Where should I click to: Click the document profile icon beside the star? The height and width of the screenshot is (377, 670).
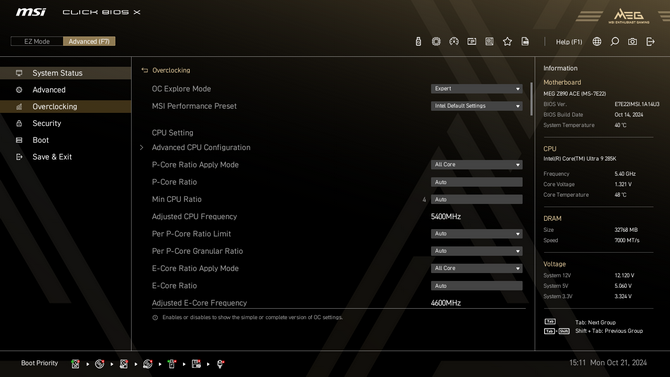(x=525, y=41)
